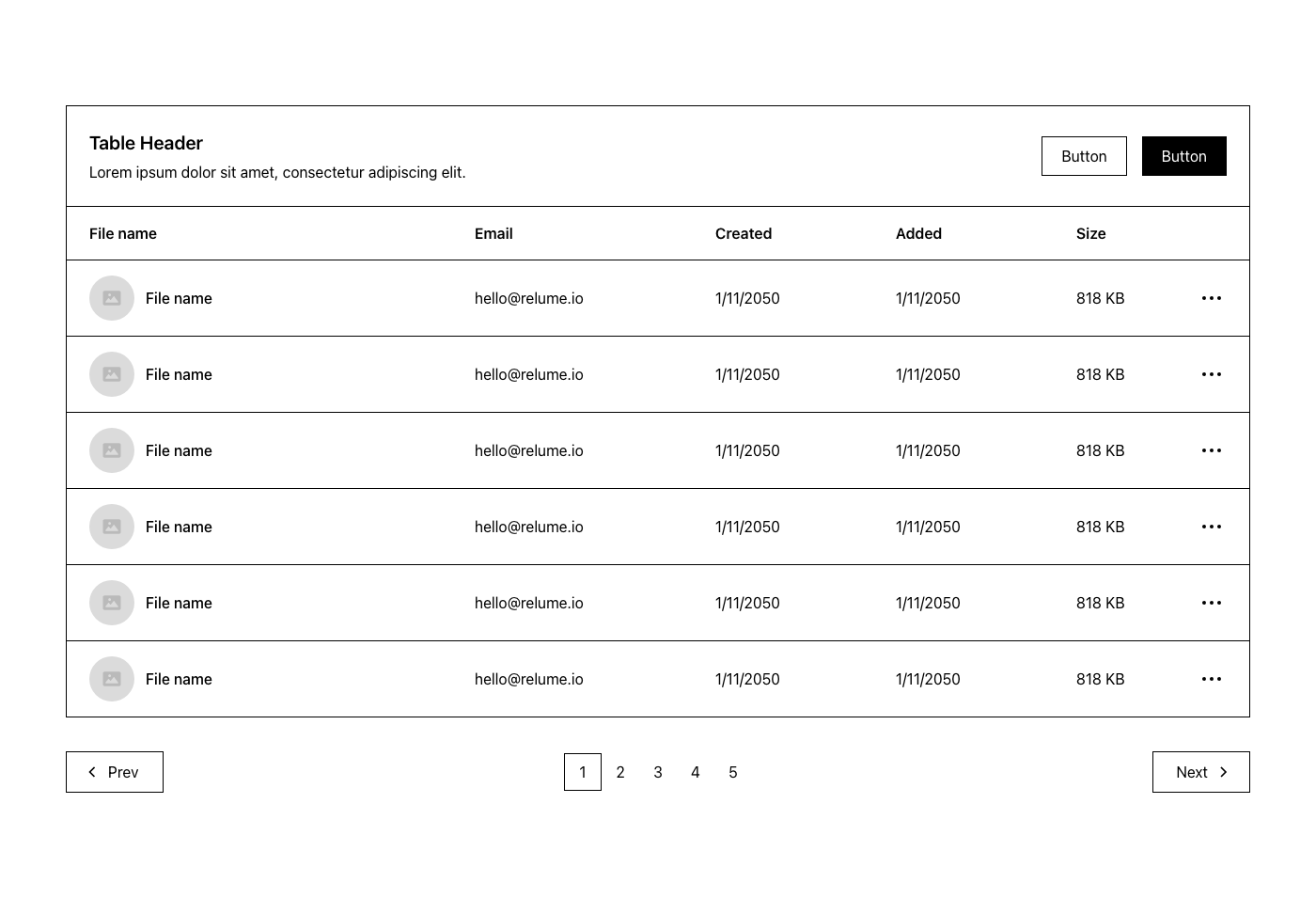Open the more options menu in the last row
This screenshot has height=898, width=1316.
(1212, 679)
